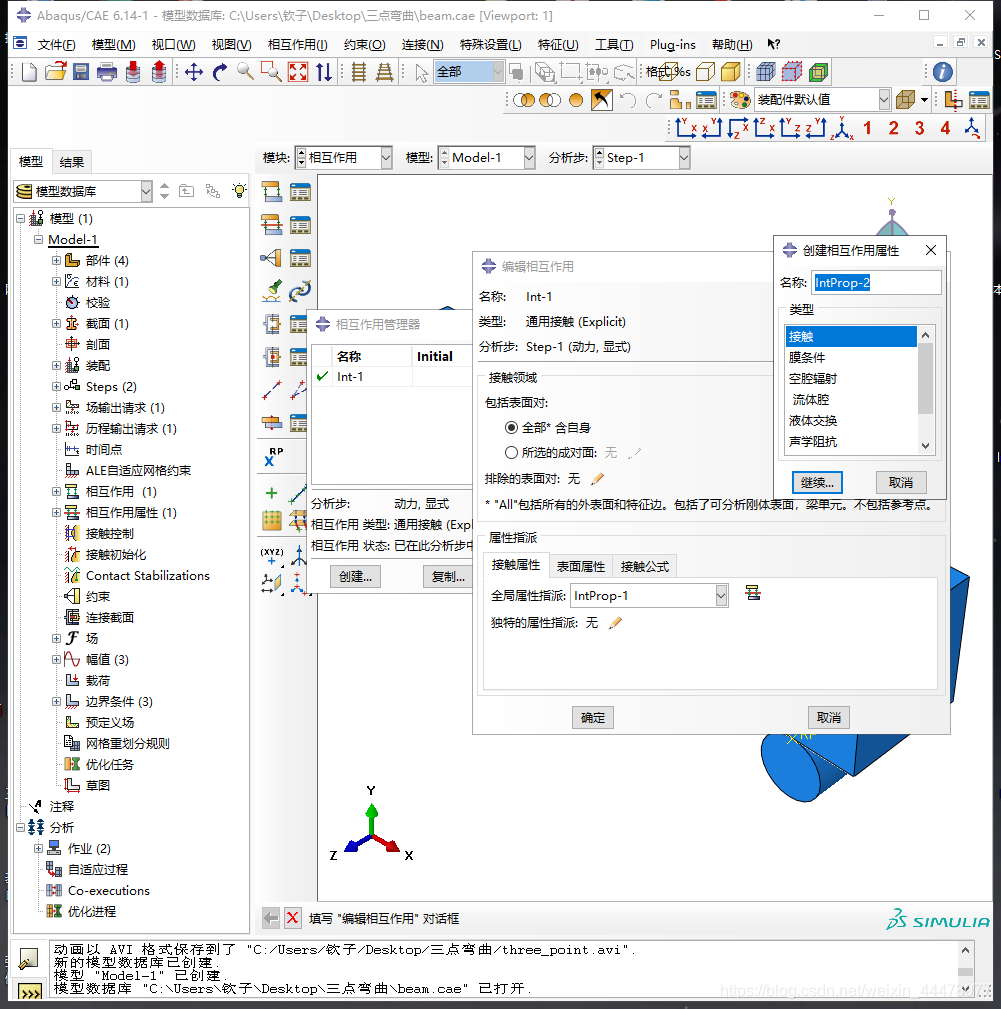Apply view number 1

click(x=867, y=128)
